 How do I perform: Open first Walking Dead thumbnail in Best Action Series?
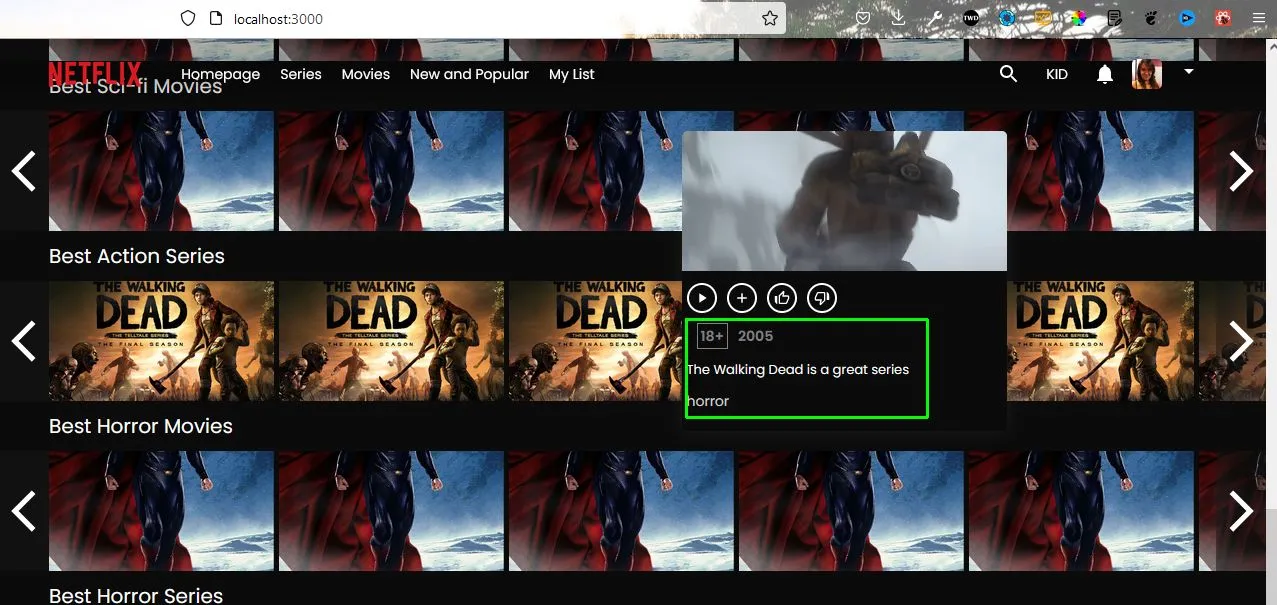click(x=161, y=341)
